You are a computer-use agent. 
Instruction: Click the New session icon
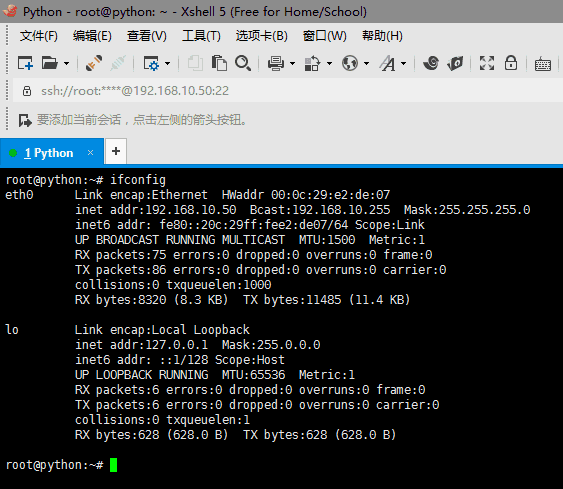click(25, 63)
